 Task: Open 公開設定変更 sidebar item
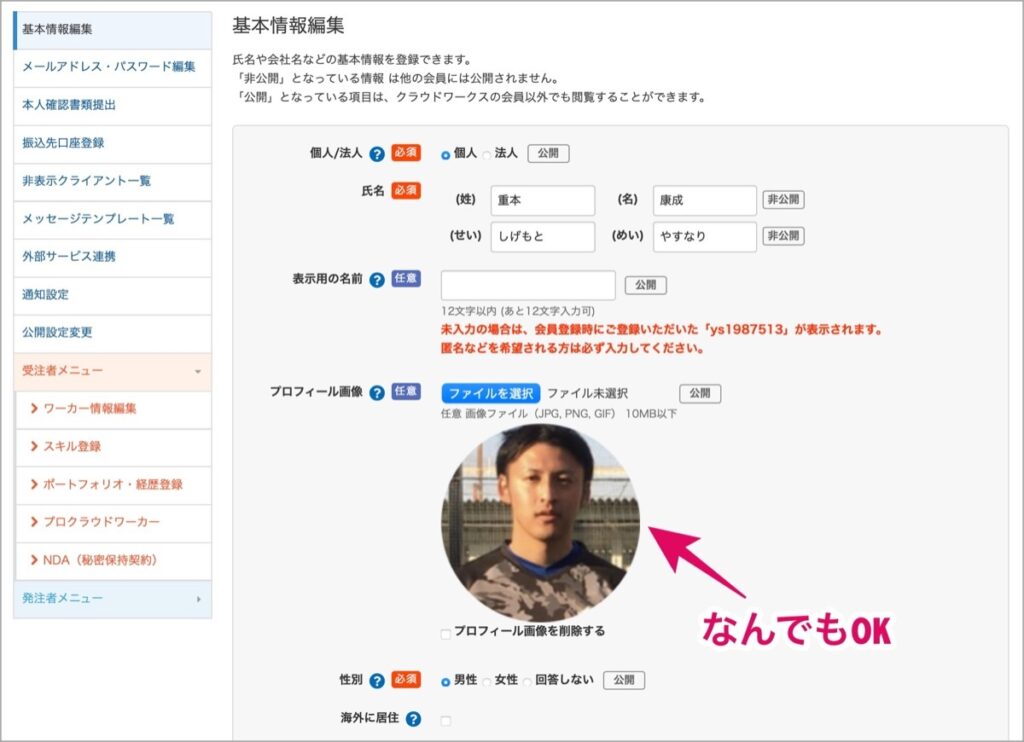(x=112, y=333)
